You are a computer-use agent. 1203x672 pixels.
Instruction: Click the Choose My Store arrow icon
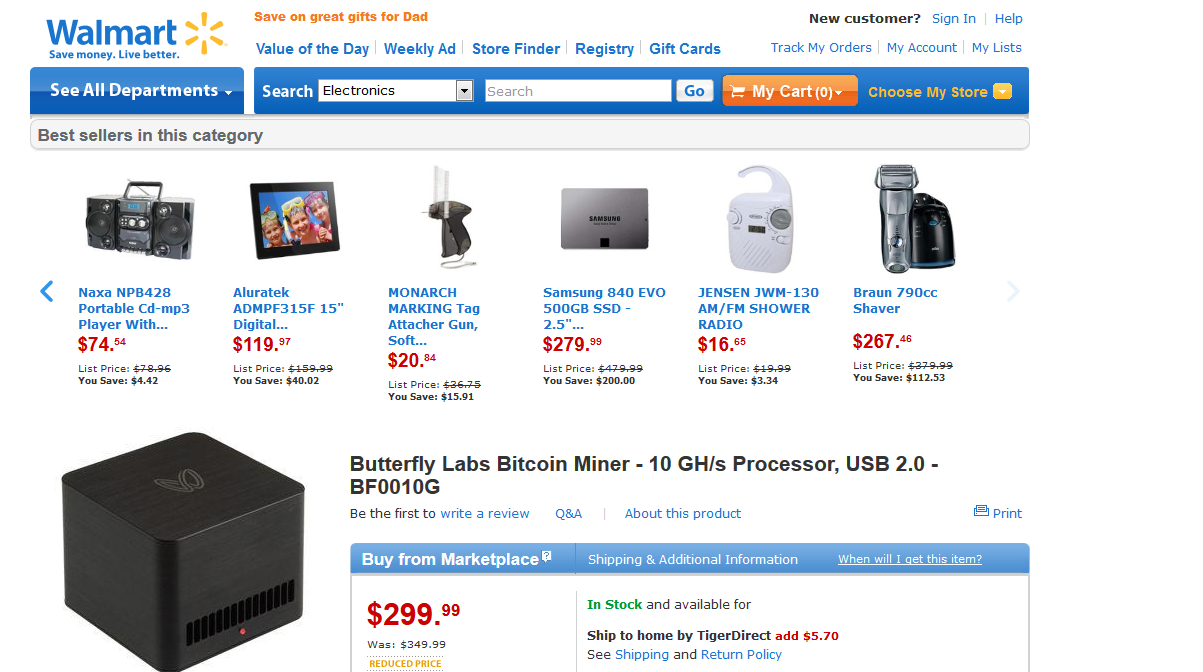pos(1002,92)
